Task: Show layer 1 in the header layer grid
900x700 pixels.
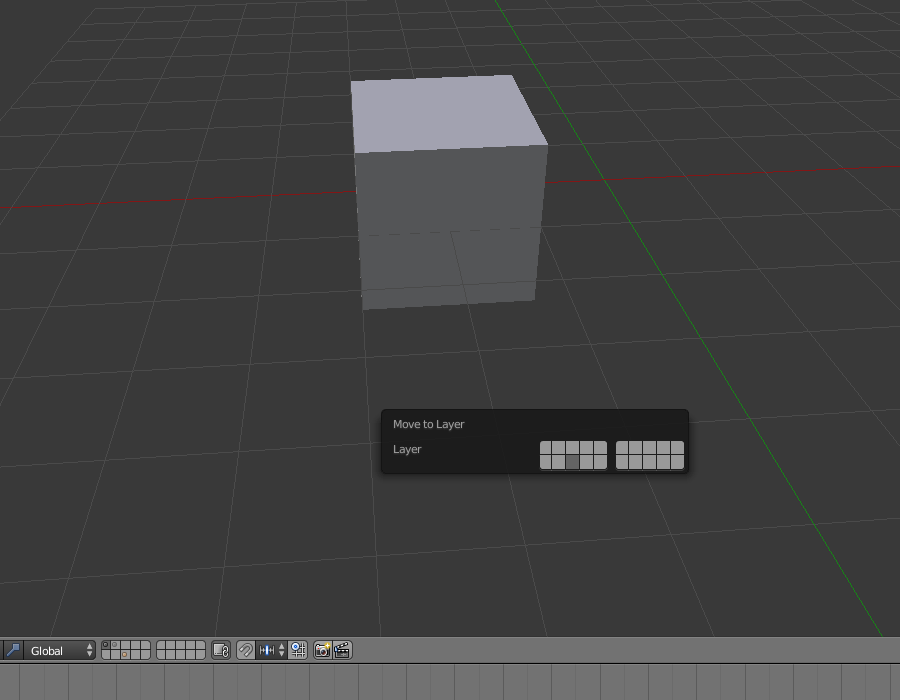Action: [106, 645]
